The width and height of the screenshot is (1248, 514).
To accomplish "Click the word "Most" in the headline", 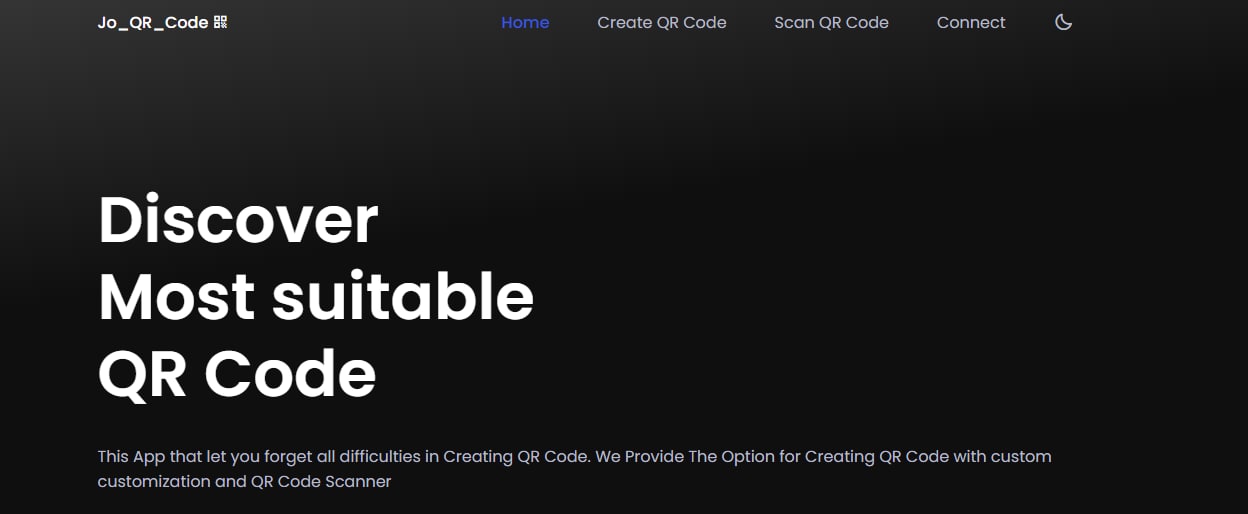I will click(176, 297).
